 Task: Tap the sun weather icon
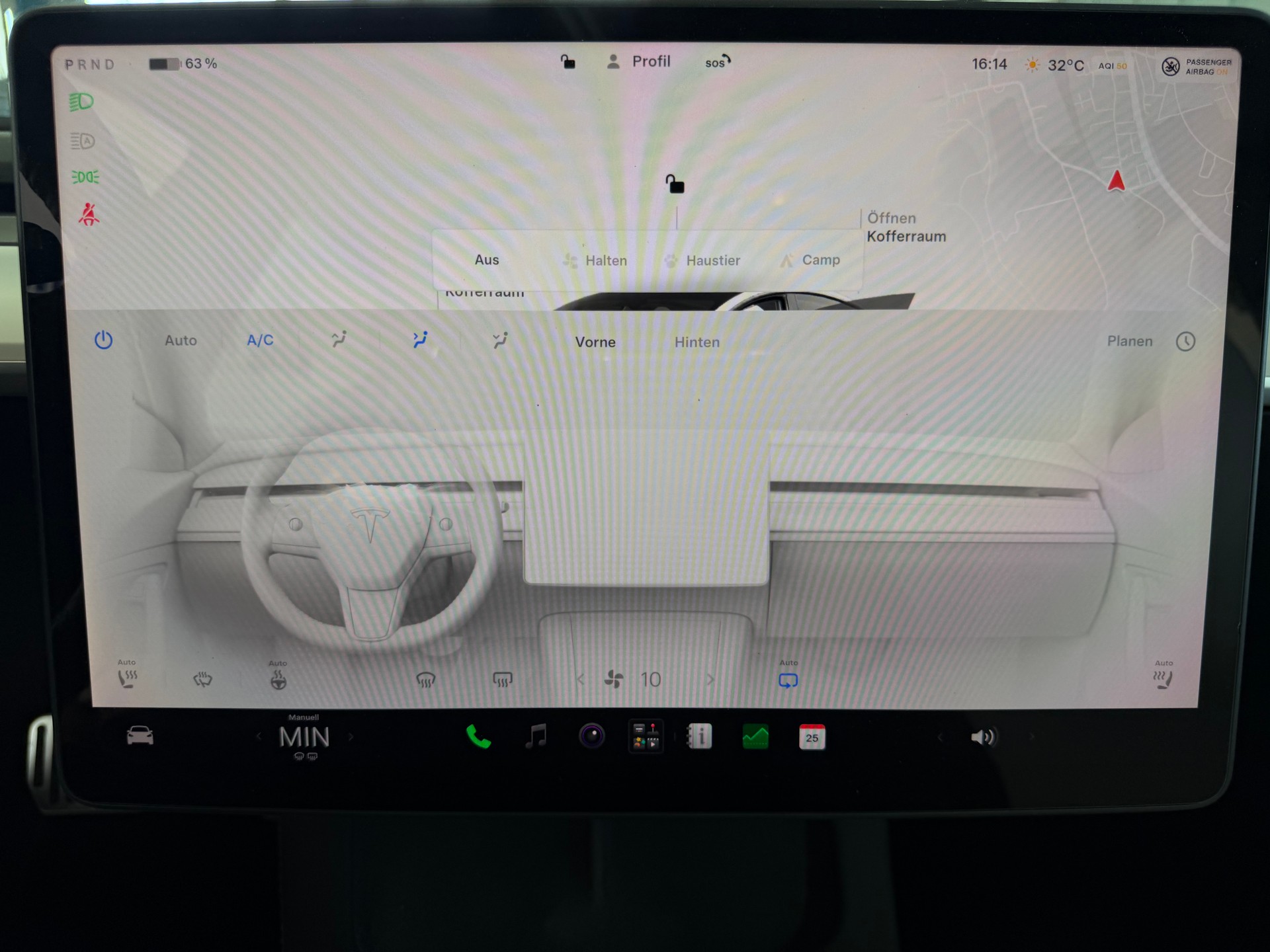click(x=1032, y=65)
